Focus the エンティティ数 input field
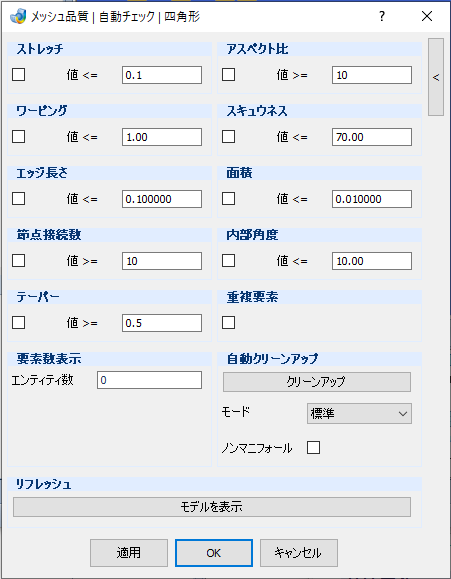The image size is (451, 579). tap(149, 380)
